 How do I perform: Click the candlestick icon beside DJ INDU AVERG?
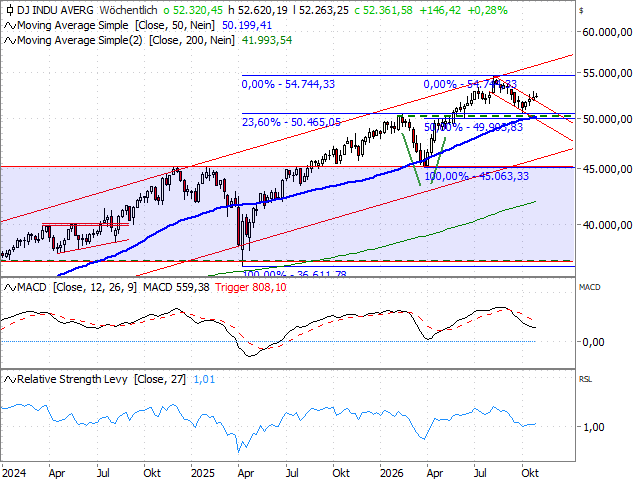[x=9, y=10]
